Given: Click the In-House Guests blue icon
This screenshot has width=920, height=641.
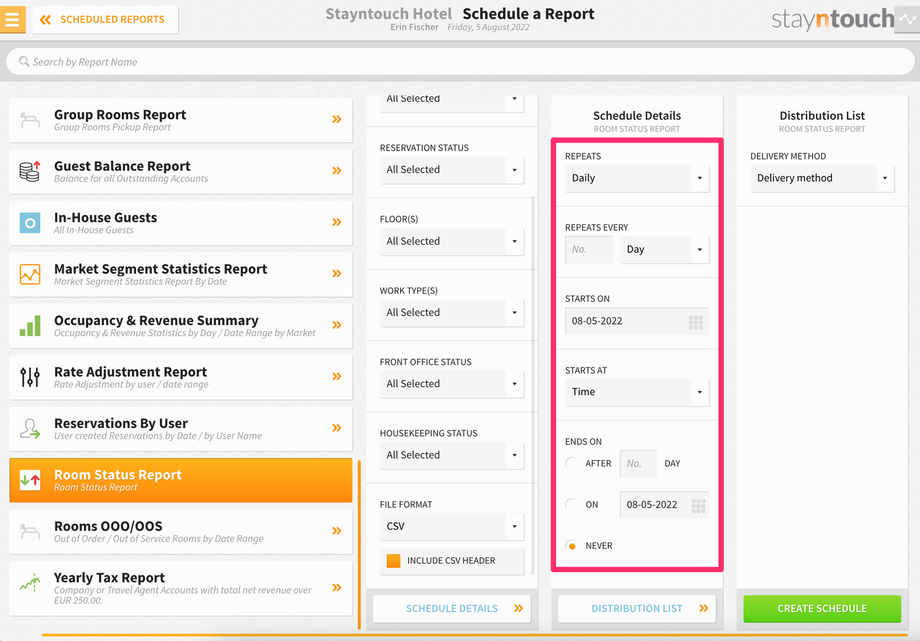Looking at the screenshot, I should pyautogui.click(x=30, y=223).
